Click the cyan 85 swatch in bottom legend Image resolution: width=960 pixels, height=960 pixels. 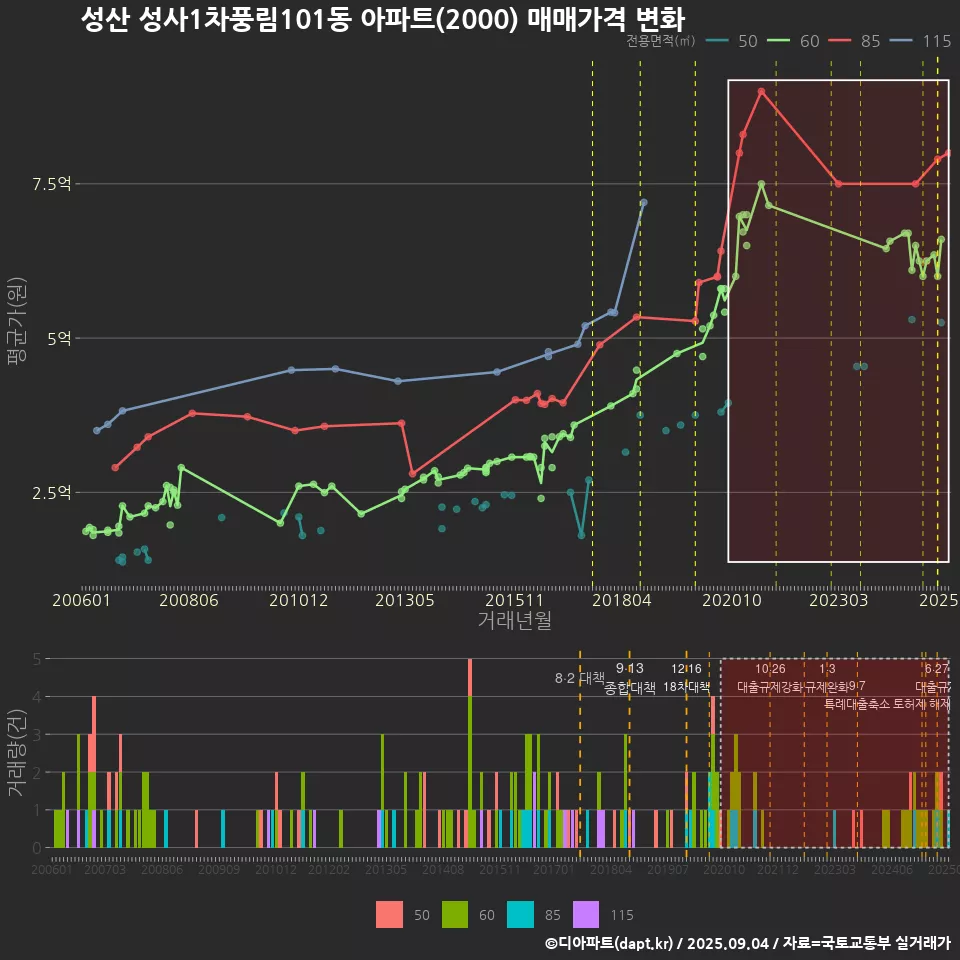point(520,915)
